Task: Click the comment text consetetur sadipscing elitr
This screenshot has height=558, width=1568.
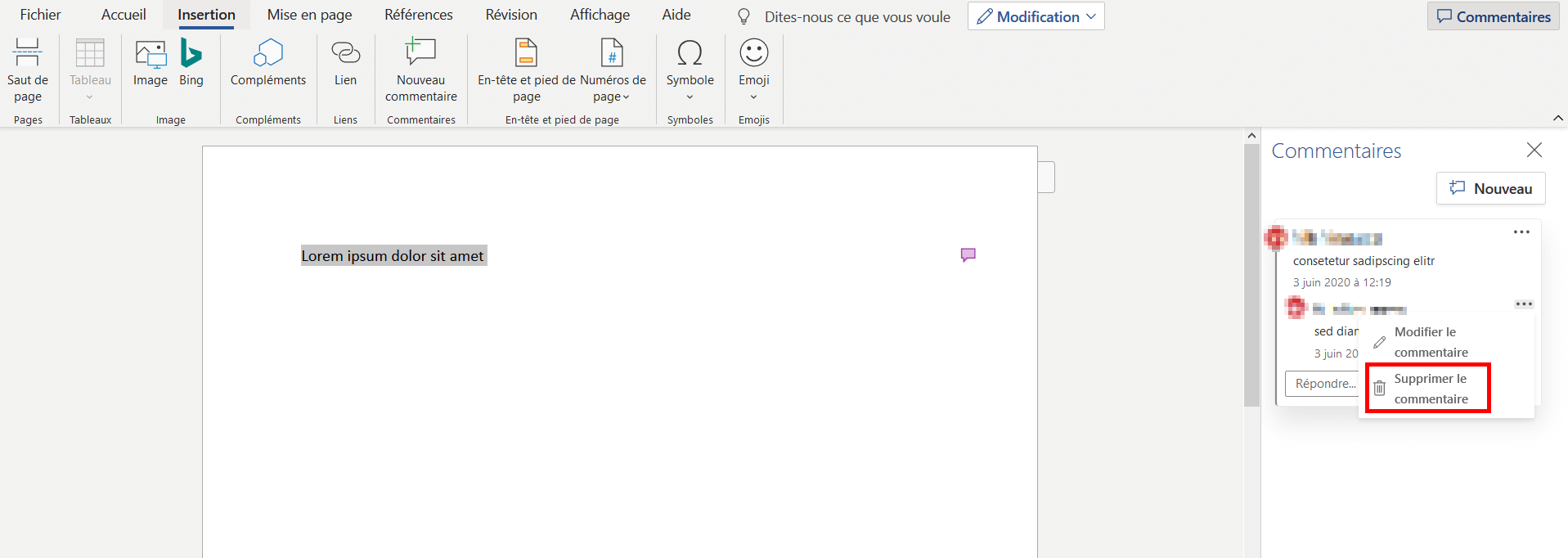Action: coord(1364,261)
